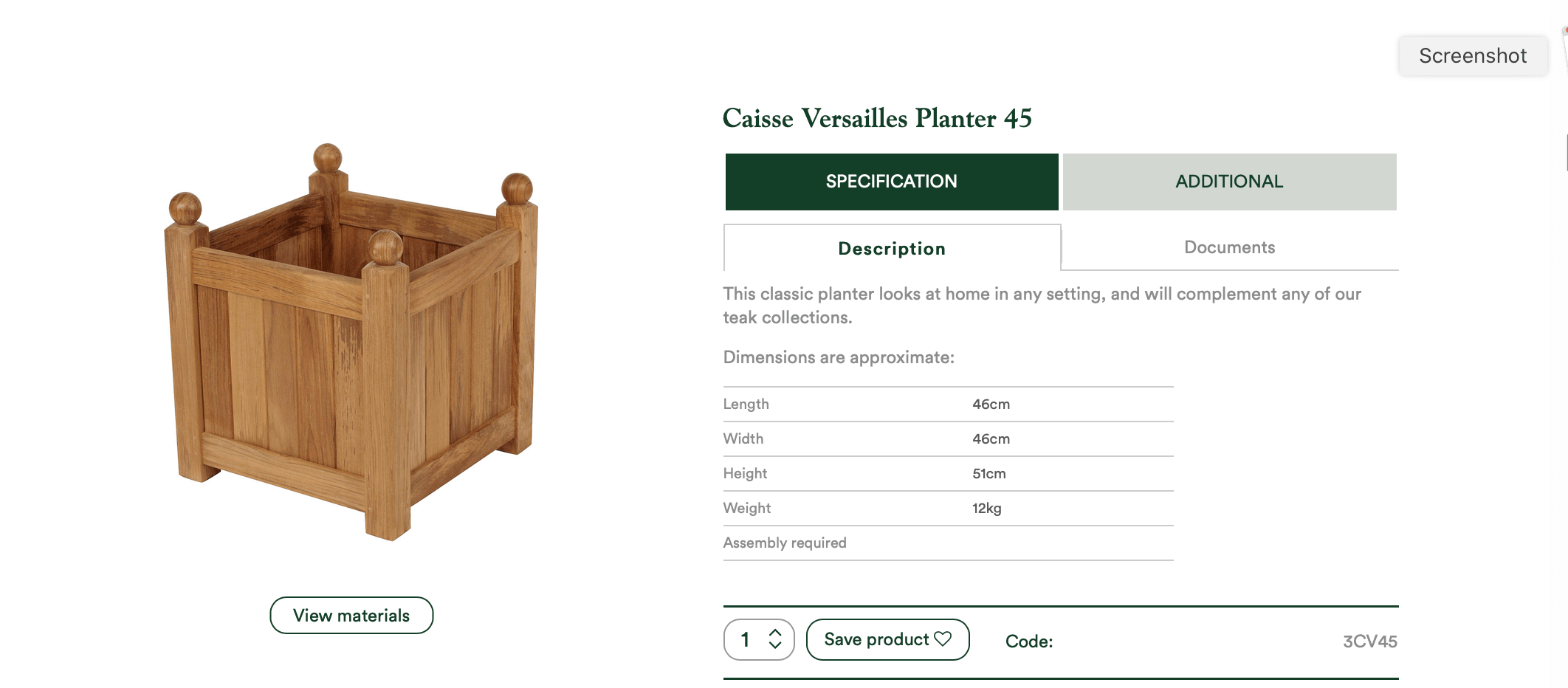Click the planter product image

[352, 342]
